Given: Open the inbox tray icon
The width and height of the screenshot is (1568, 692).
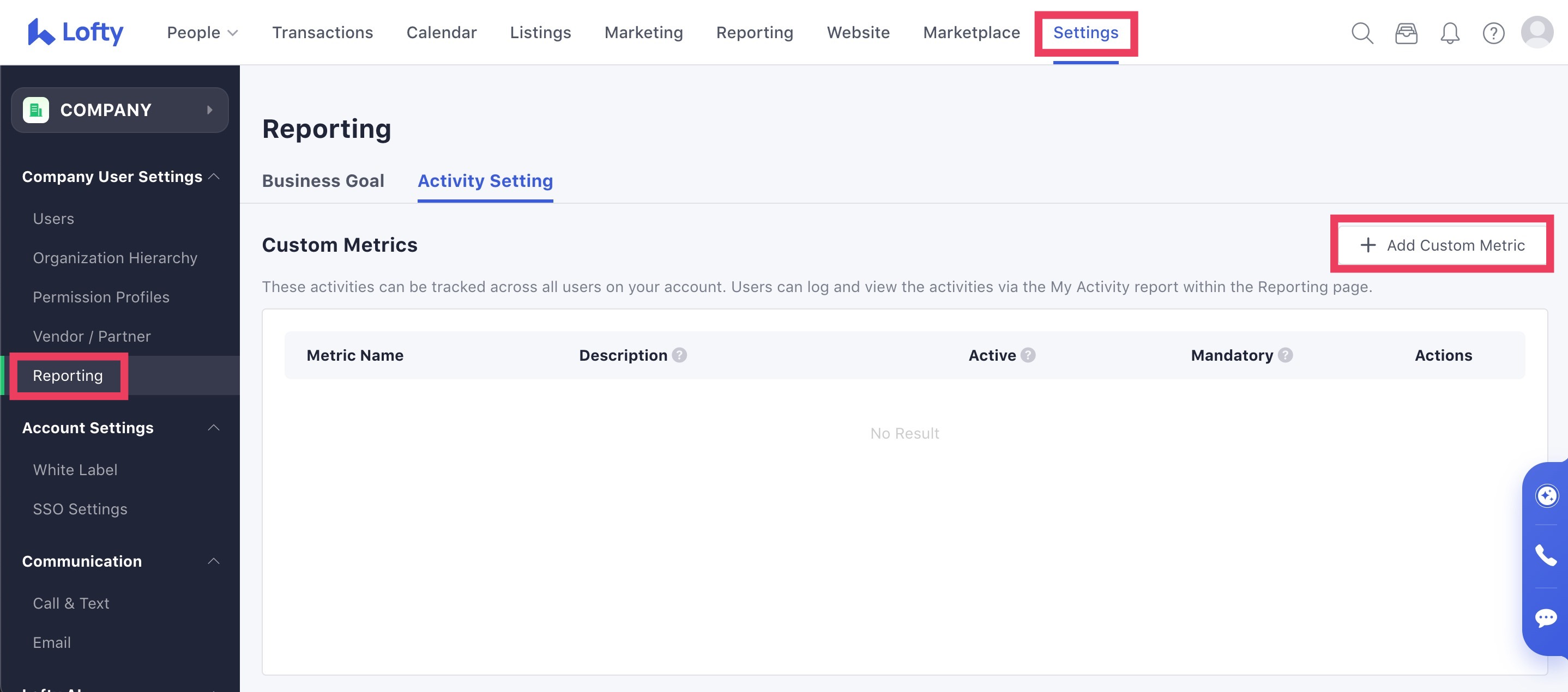Looking at the screenshot, I should (x=1406, y=33).
